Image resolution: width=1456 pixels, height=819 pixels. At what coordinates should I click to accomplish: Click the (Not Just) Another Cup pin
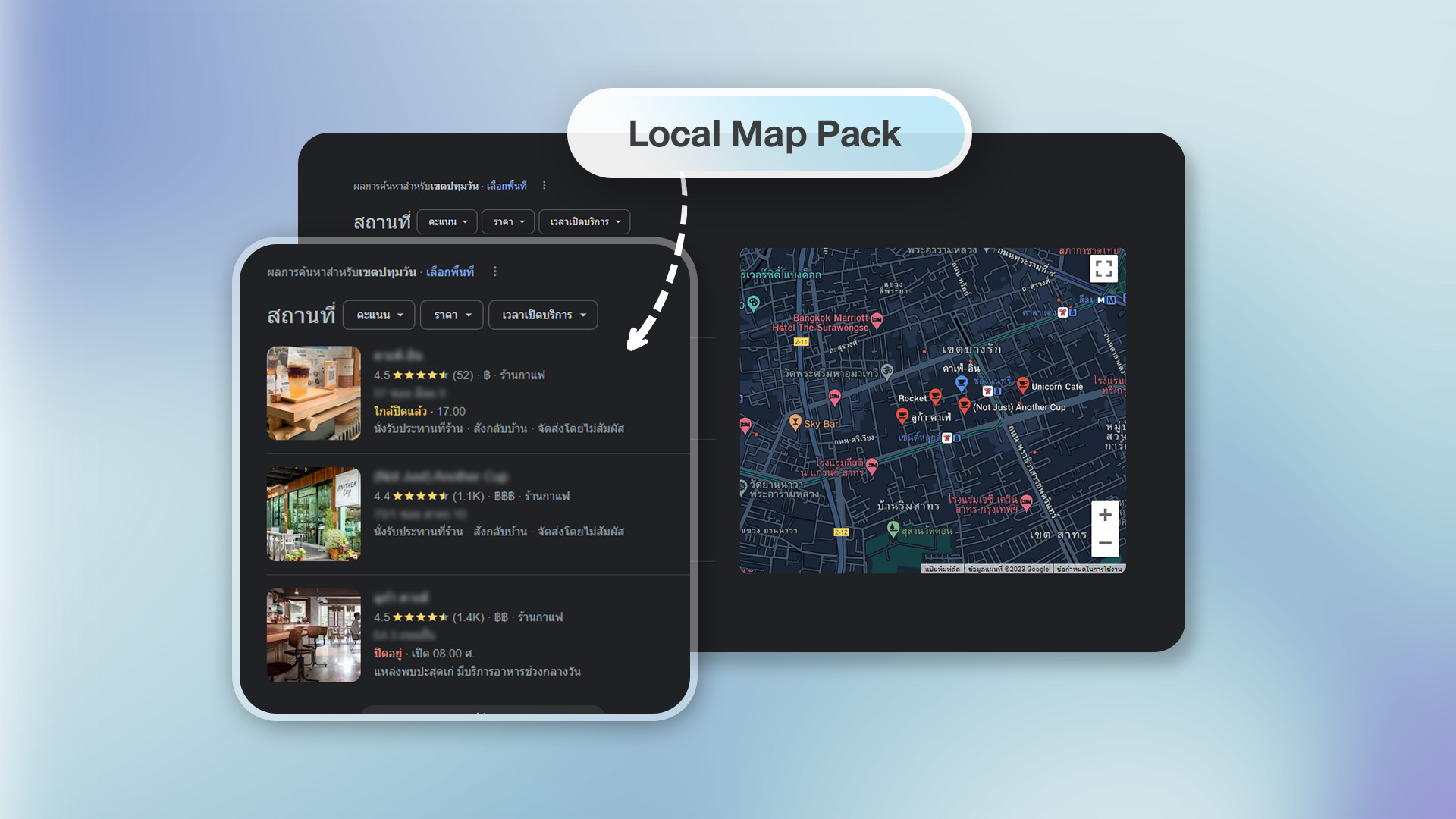pos(964,405)
